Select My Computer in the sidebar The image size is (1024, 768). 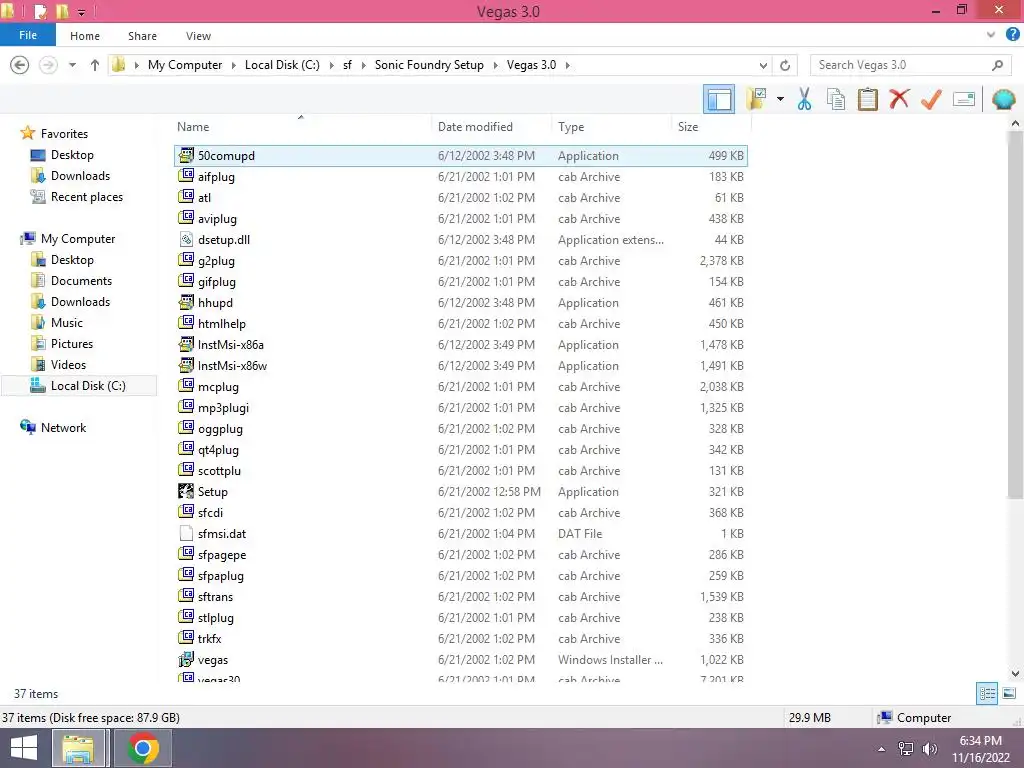tap(78, 238)
